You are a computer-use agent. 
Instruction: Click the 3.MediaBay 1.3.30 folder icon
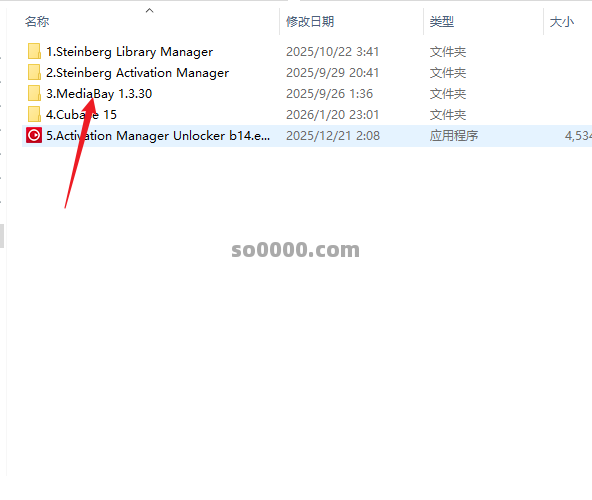point(34,93)
